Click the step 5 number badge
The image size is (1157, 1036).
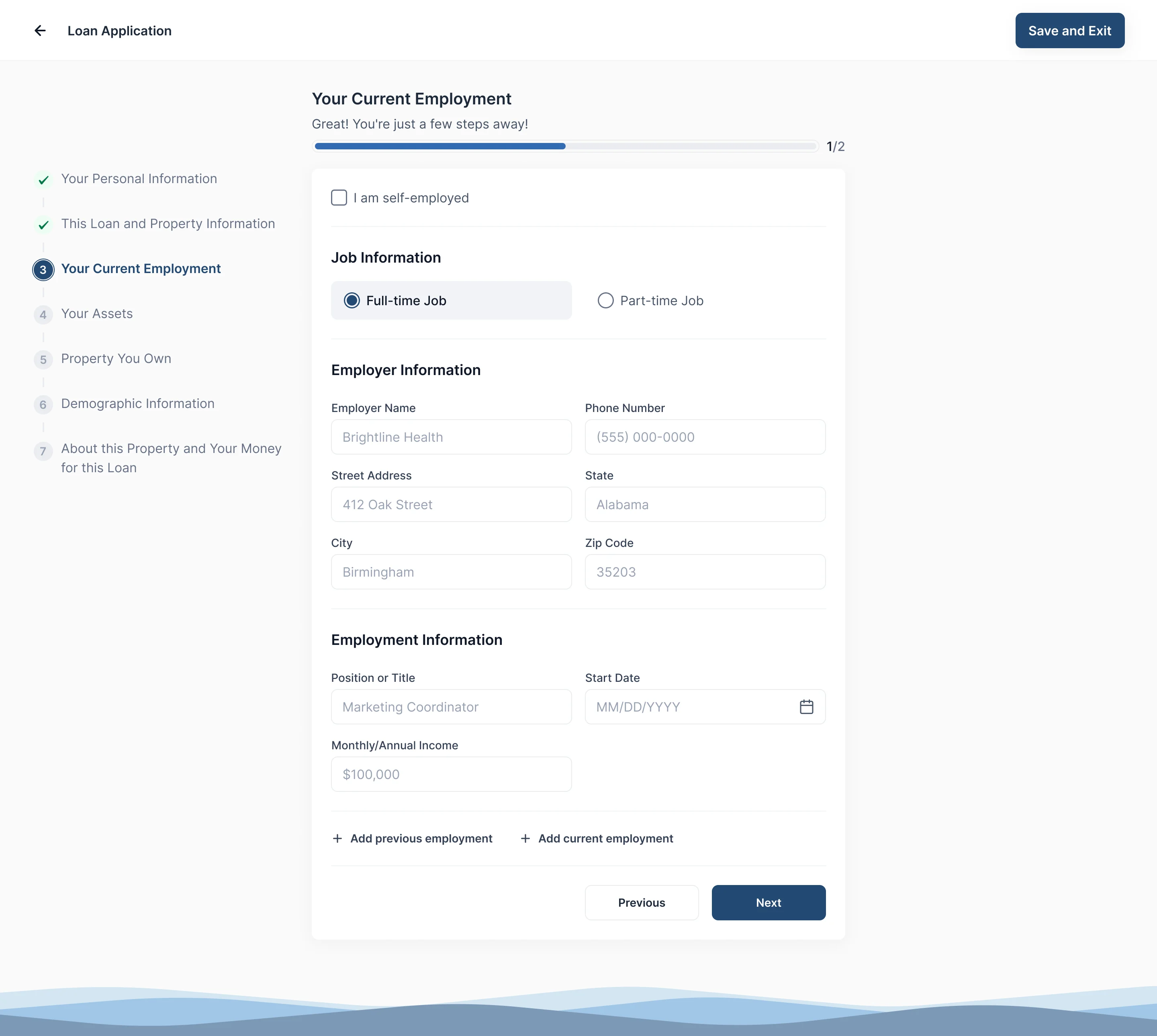click(x=43, y=360)
